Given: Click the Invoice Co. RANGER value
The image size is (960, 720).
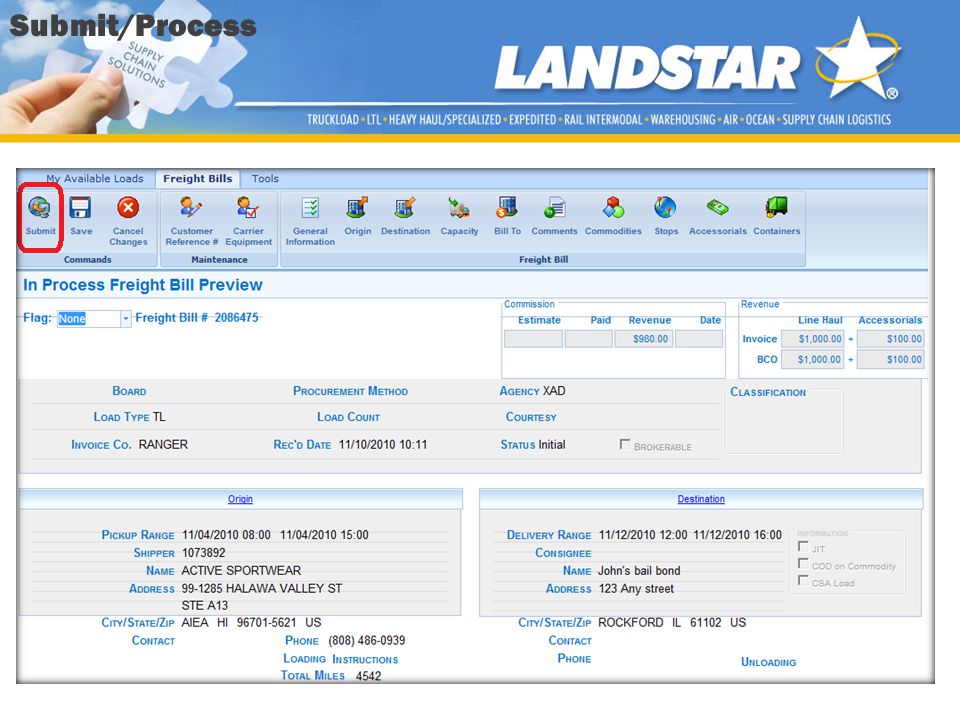Looking at the screenshot, I should coord(163,444).
